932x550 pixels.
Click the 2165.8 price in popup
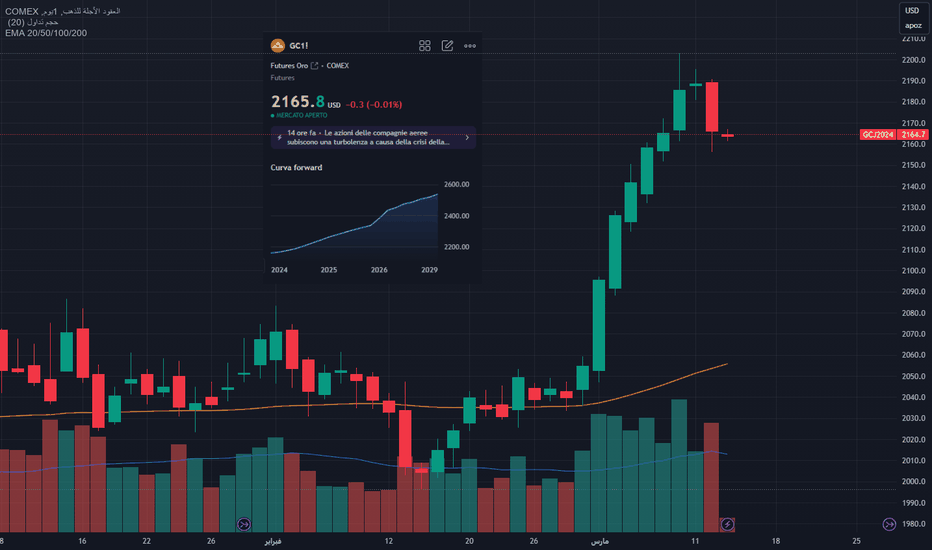298,102
